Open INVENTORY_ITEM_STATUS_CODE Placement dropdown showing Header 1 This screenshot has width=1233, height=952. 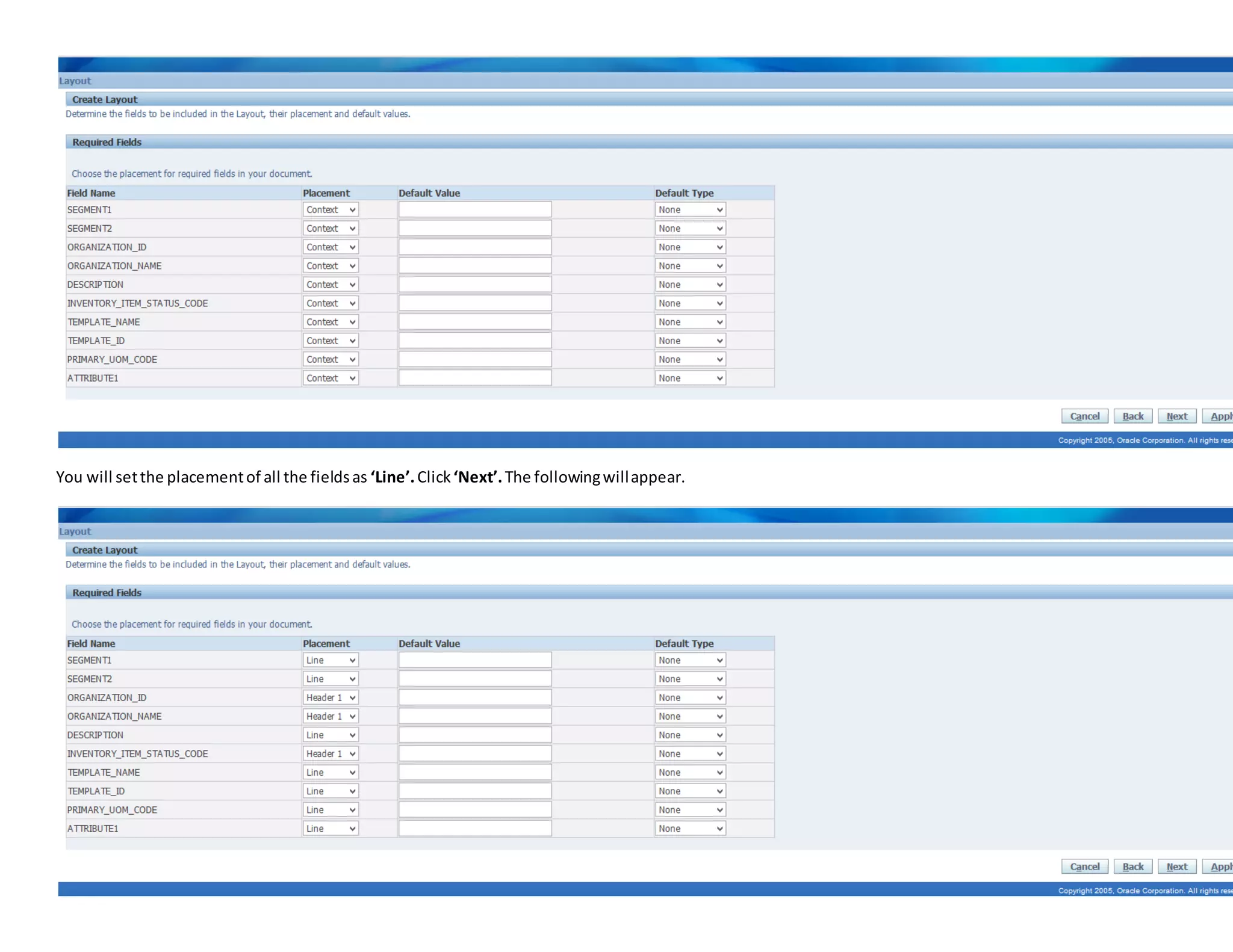tap(331, 753)
